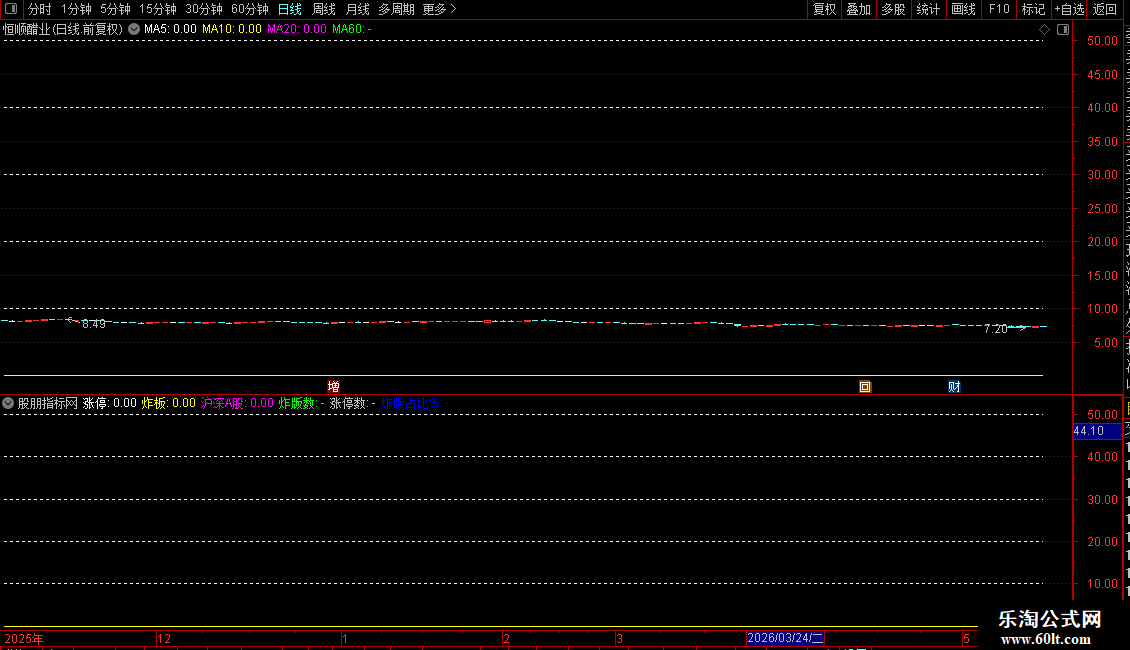Viewport: 1130px width, 650px height.
Task: Click the 标记 mark button
Action: point(1033,9)
